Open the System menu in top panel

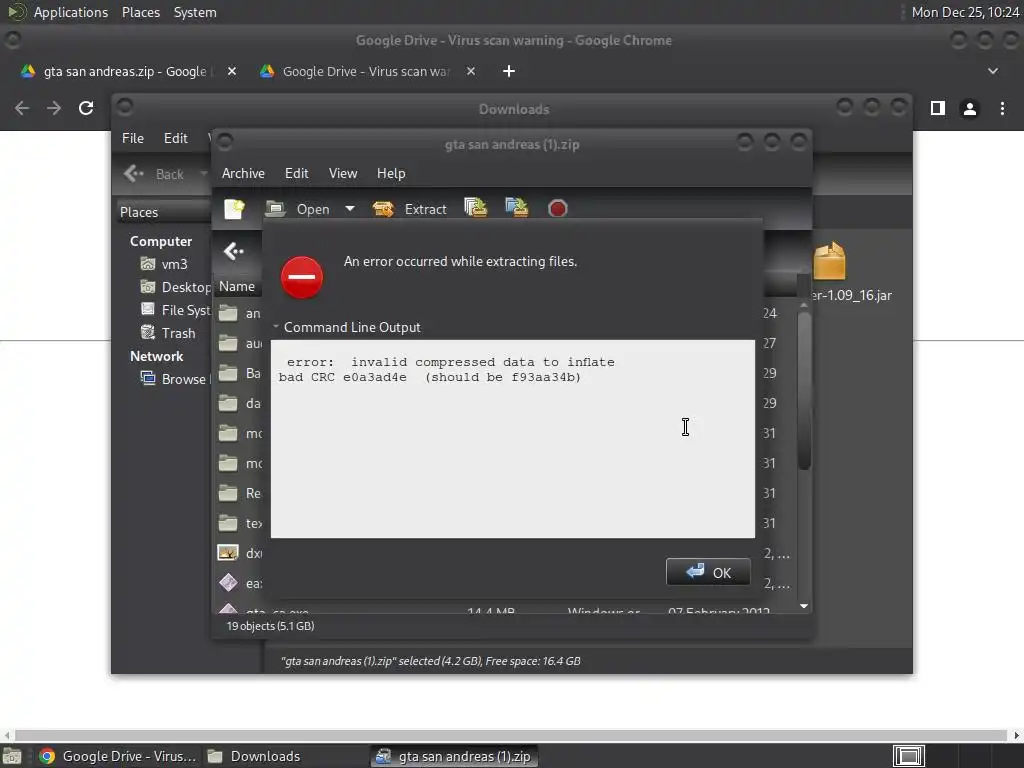tap(195, 12)
